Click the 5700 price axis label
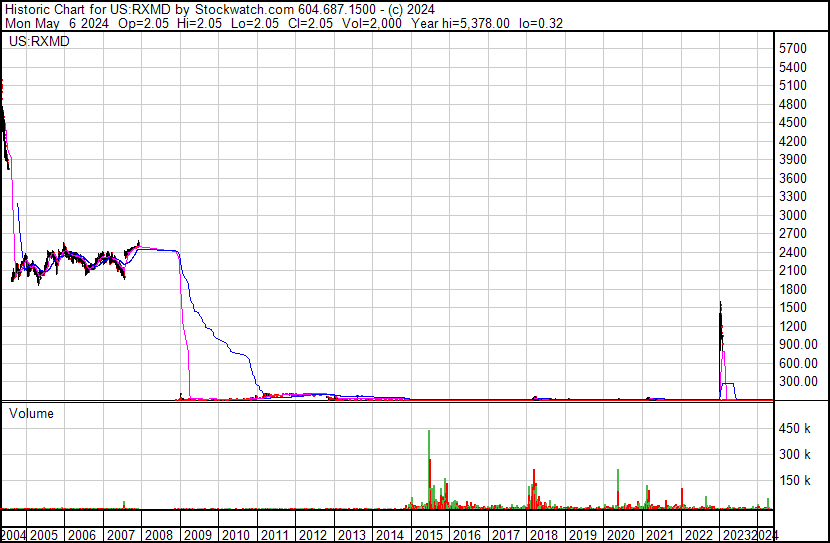Viewport: 830px width, 543px height. point(793,48)
